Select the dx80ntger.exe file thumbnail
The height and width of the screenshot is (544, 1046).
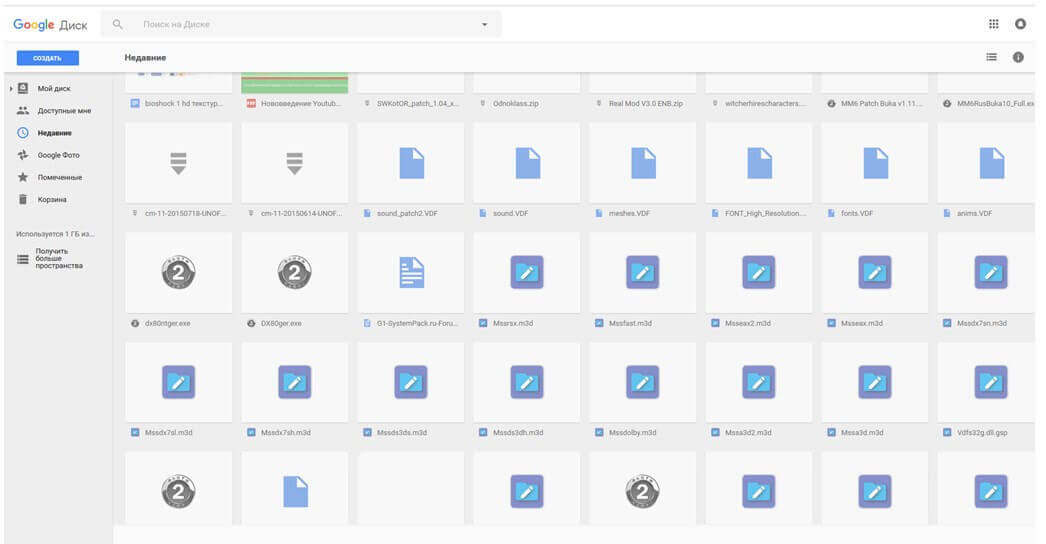coord(178,273)
